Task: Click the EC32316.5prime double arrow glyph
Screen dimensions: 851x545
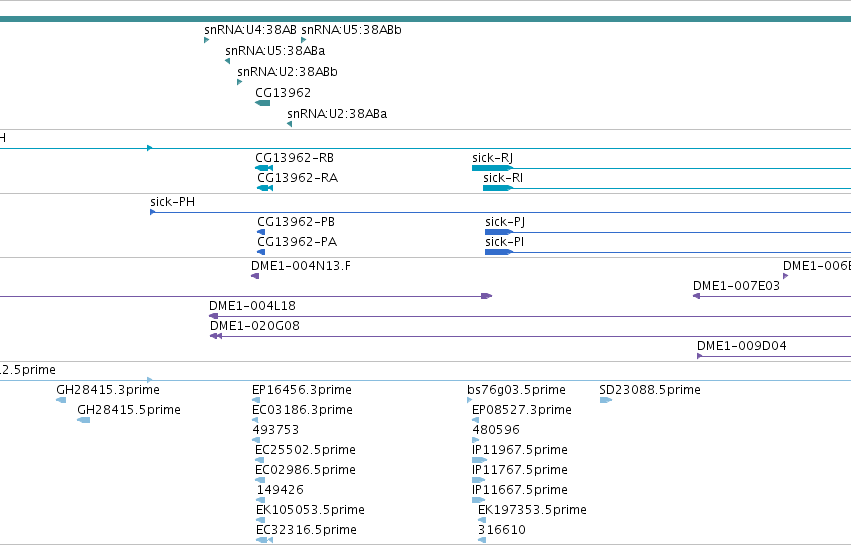Action: (264, 540)
